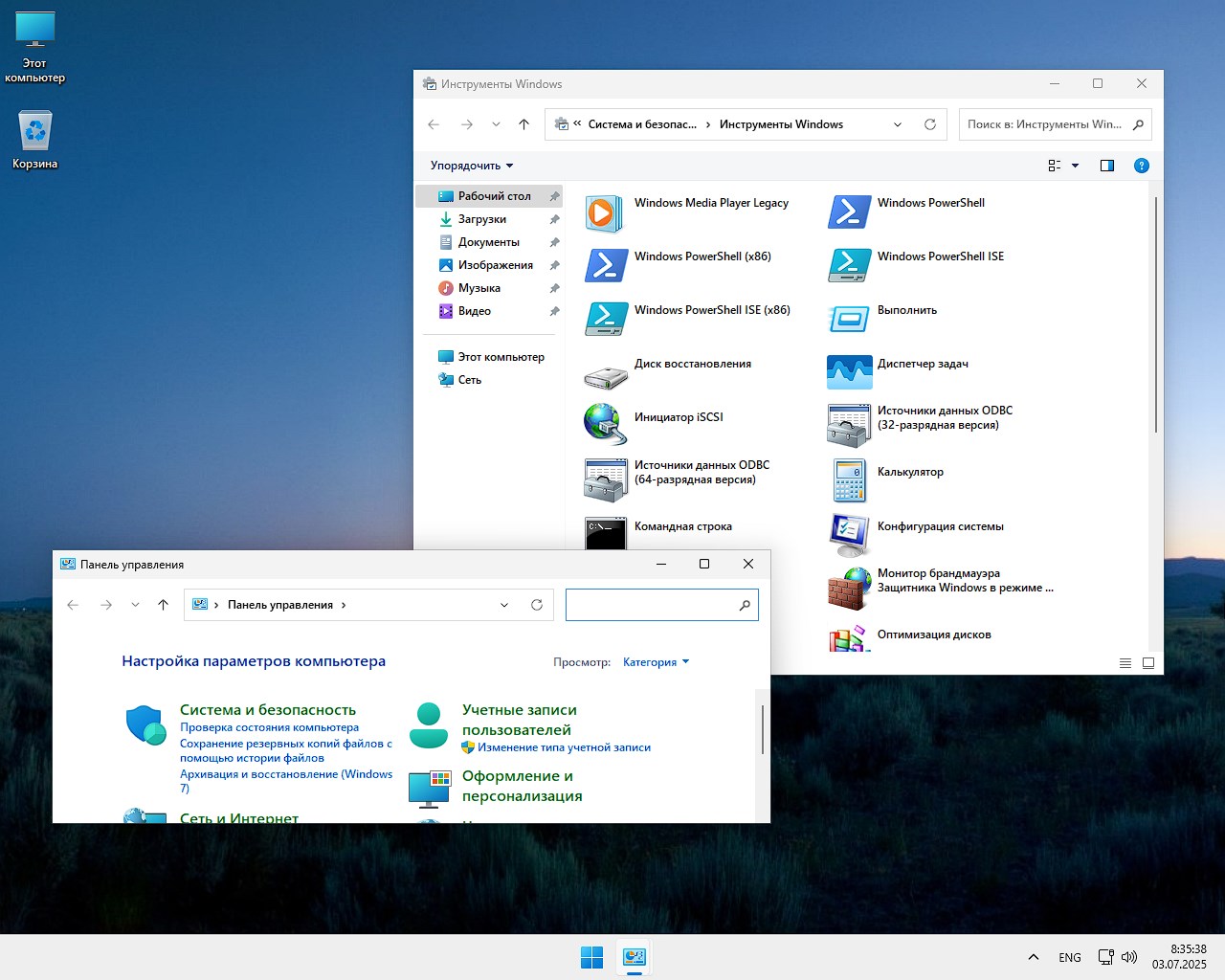Click Изменение типа учетной записи link
1225x980 pixels.
click(x=564, y=747)
